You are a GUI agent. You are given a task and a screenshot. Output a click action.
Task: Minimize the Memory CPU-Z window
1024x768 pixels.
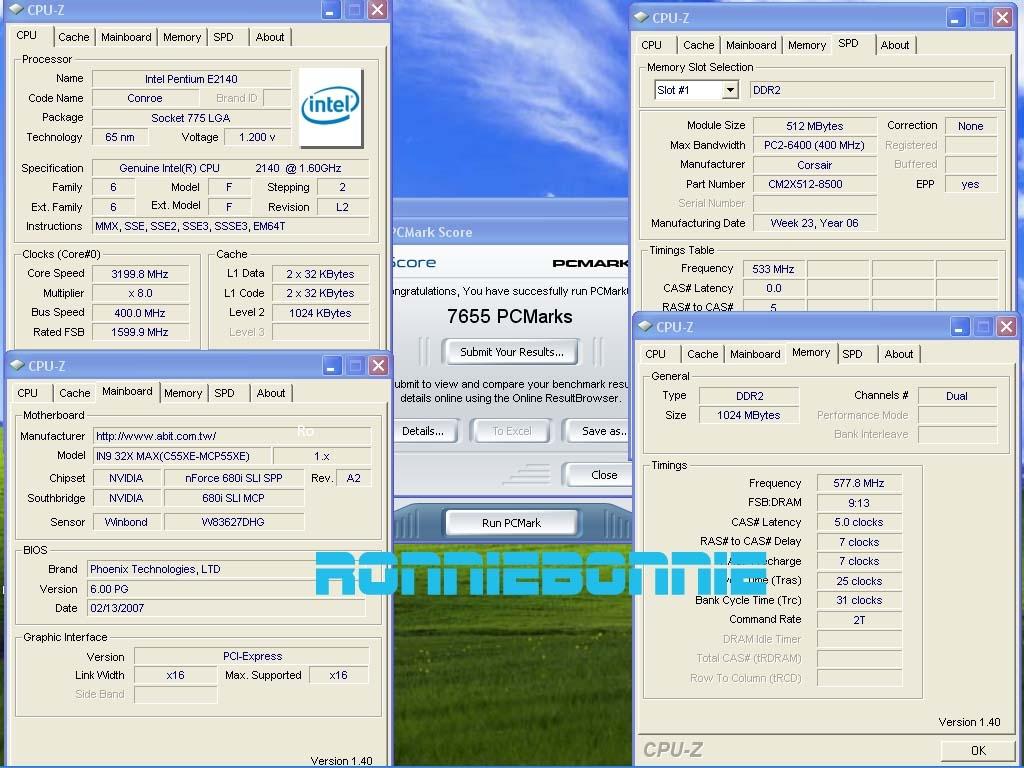(959, 327)
